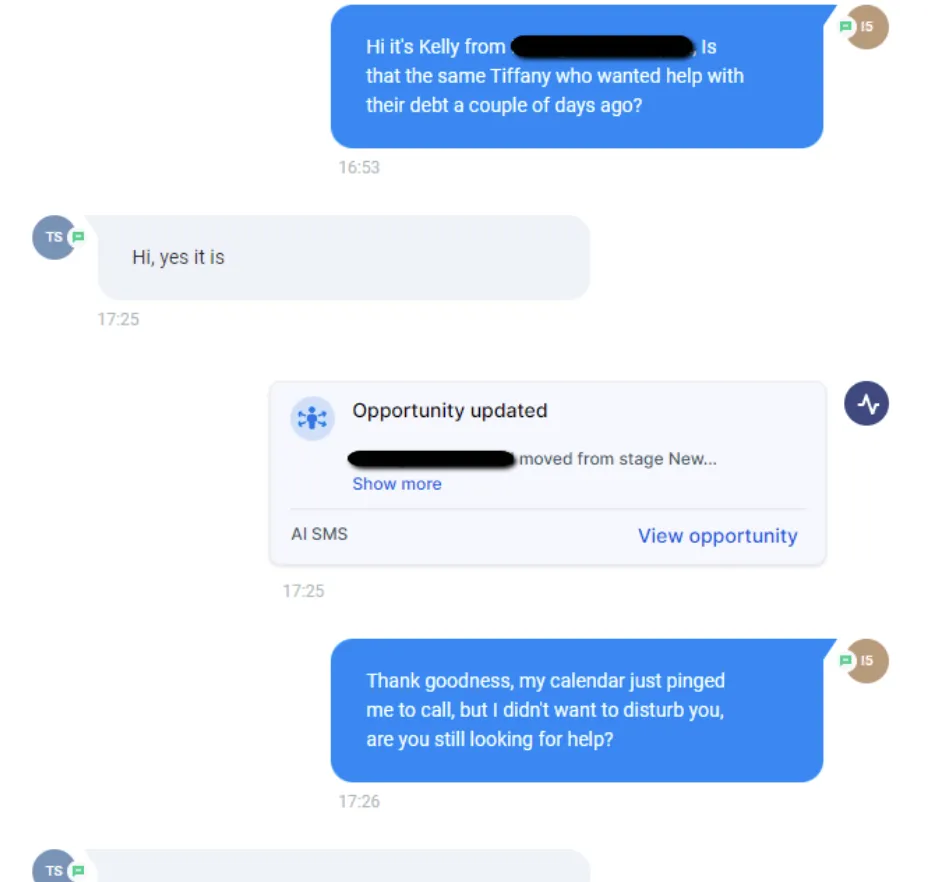Open the View opportunity link

tap(717, 536)
